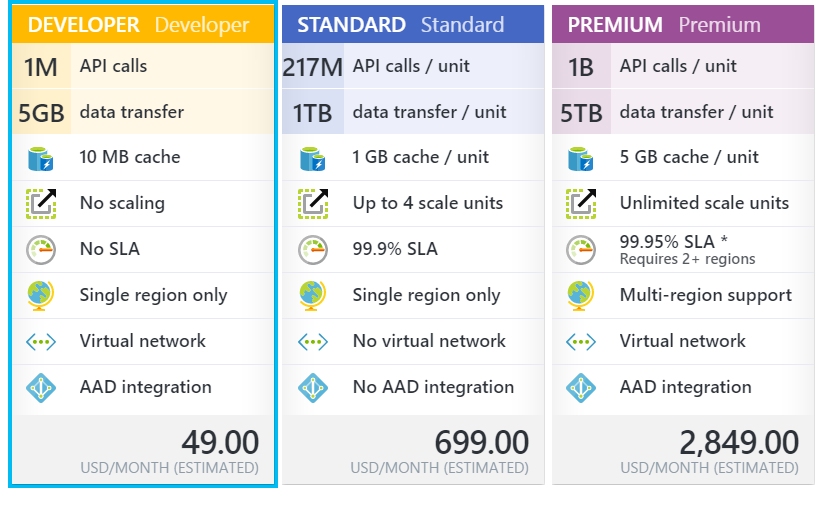
Task: Choose the Premium pricing tier header
Action: coord(683,25)
